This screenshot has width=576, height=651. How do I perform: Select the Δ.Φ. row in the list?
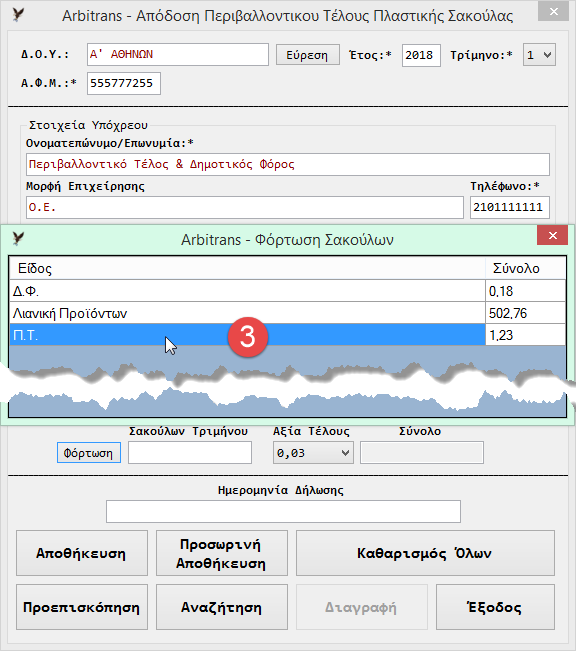(287, 291)
